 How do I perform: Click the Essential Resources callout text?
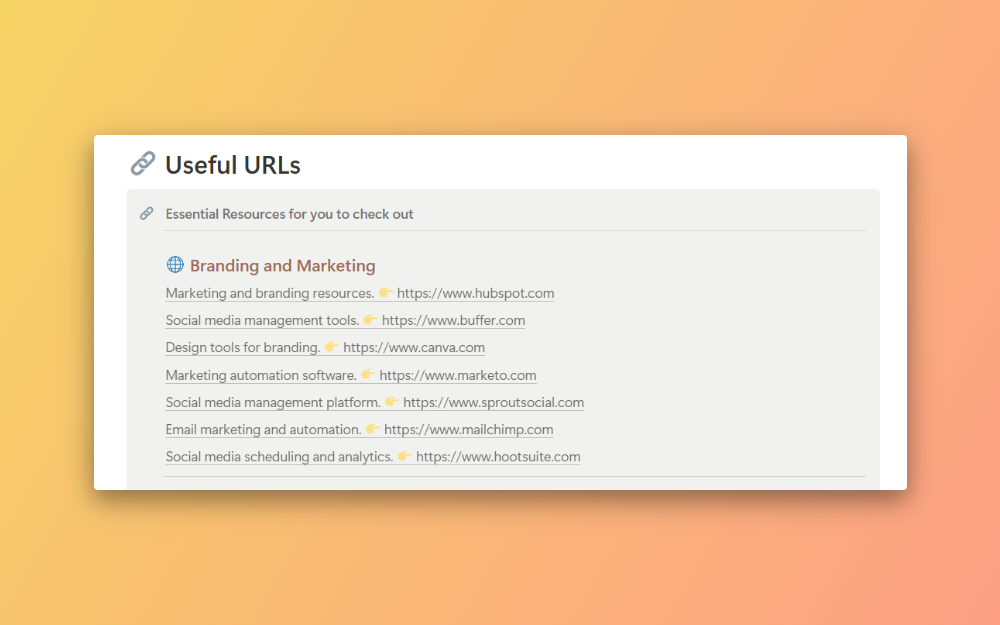point(289,214)
